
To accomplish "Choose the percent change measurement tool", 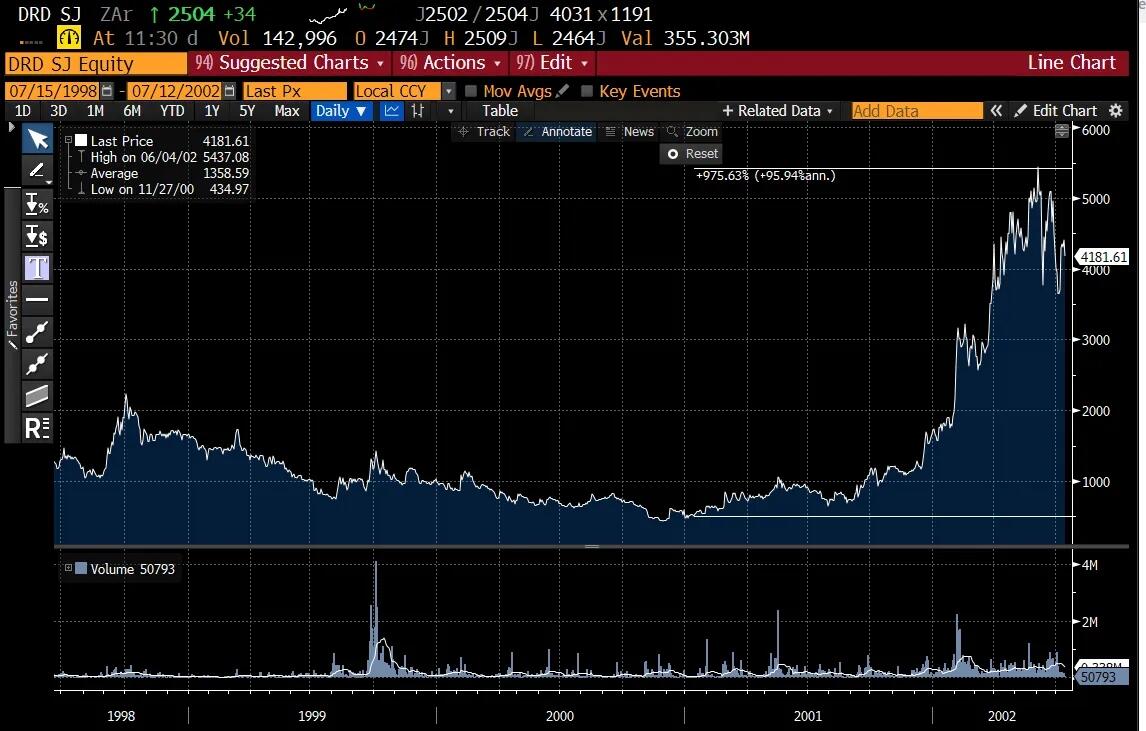I will pyautogui.click(x=37, y=205).
